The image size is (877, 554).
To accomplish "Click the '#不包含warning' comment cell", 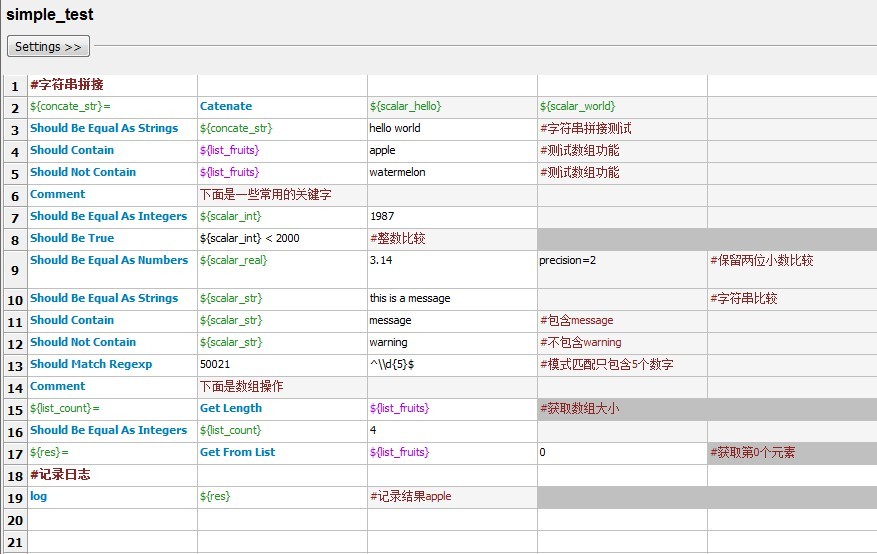I will (x=623, y=343).
